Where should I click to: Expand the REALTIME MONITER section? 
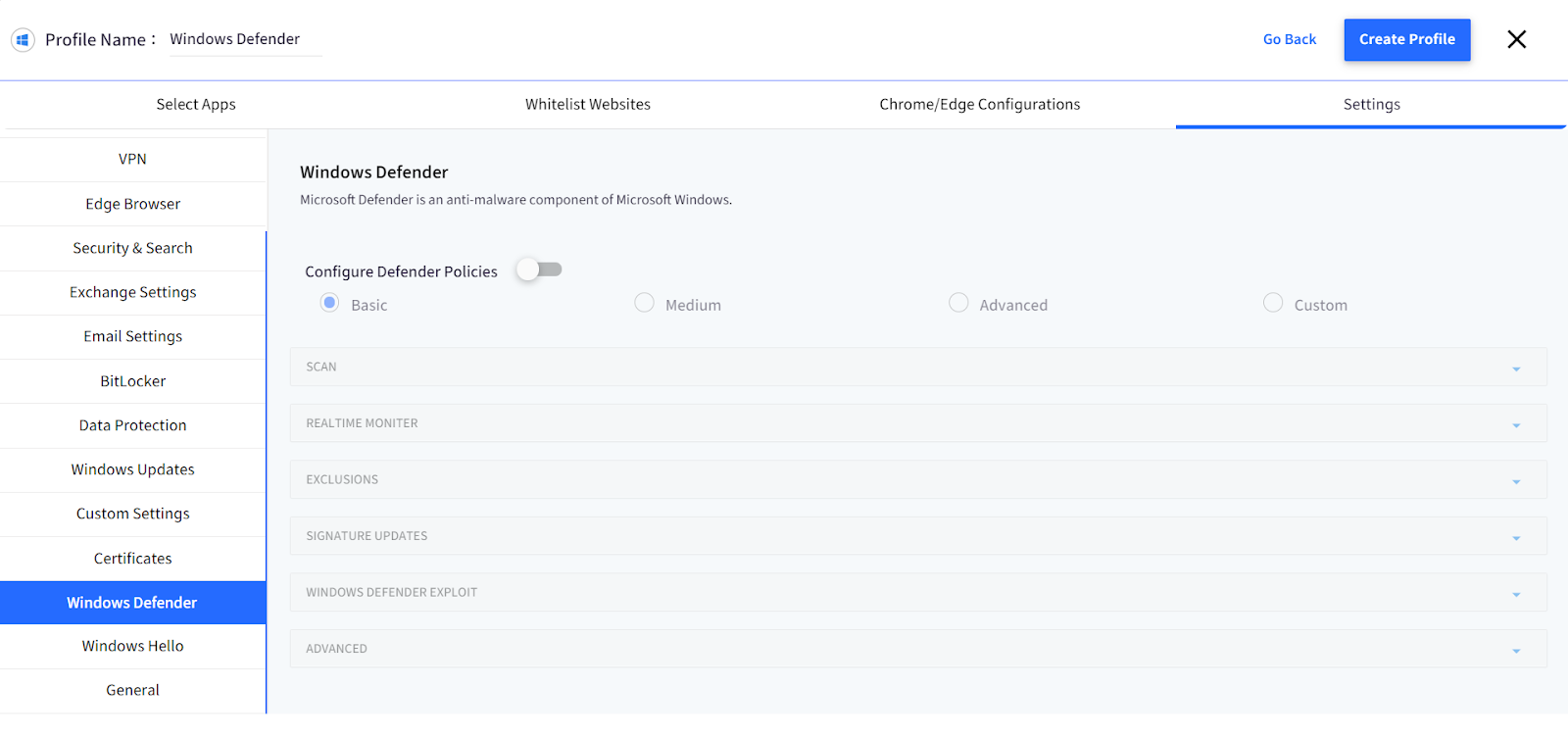click(918, 423)
